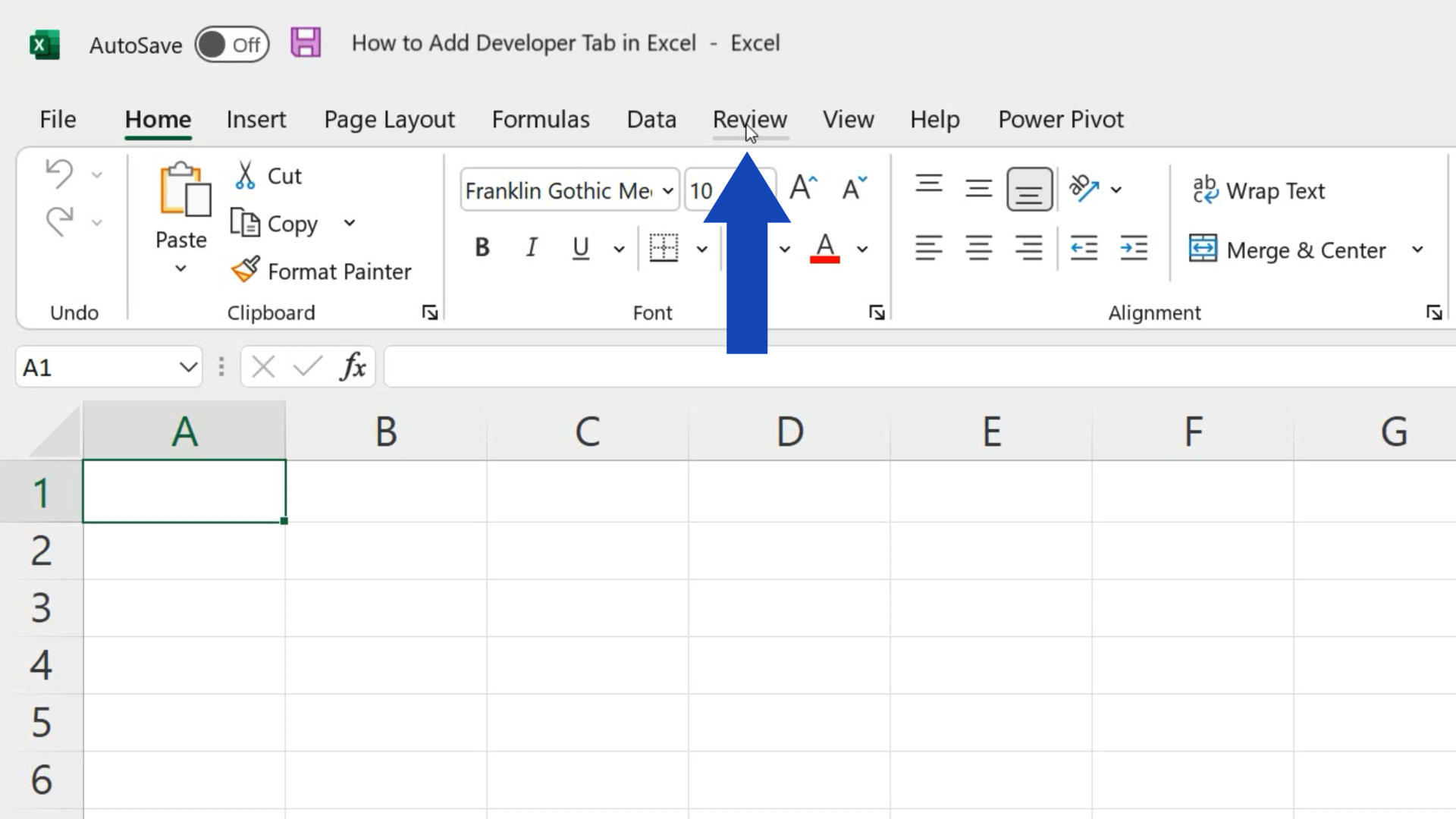The width and height of the screenshot is (1456, 819).
Task: Select row 3 header
Action: [41, 608]
